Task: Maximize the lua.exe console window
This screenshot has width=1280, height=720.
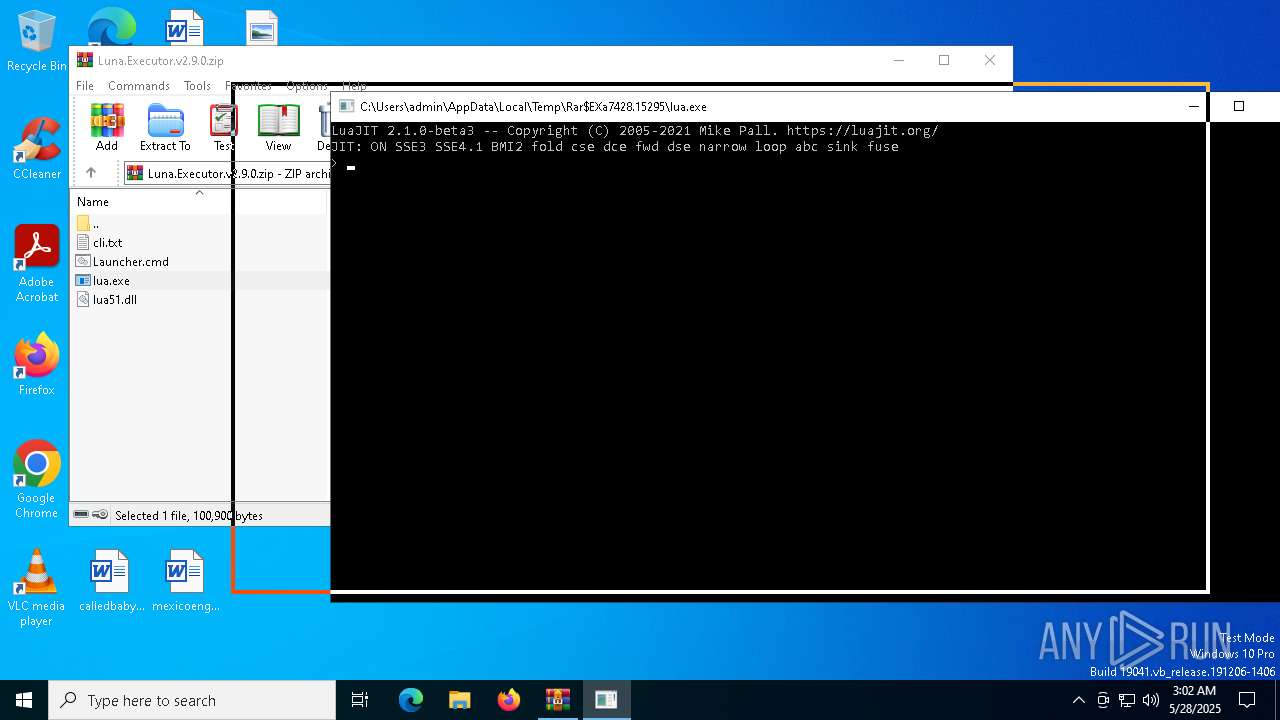Action: pos(1239,106)
